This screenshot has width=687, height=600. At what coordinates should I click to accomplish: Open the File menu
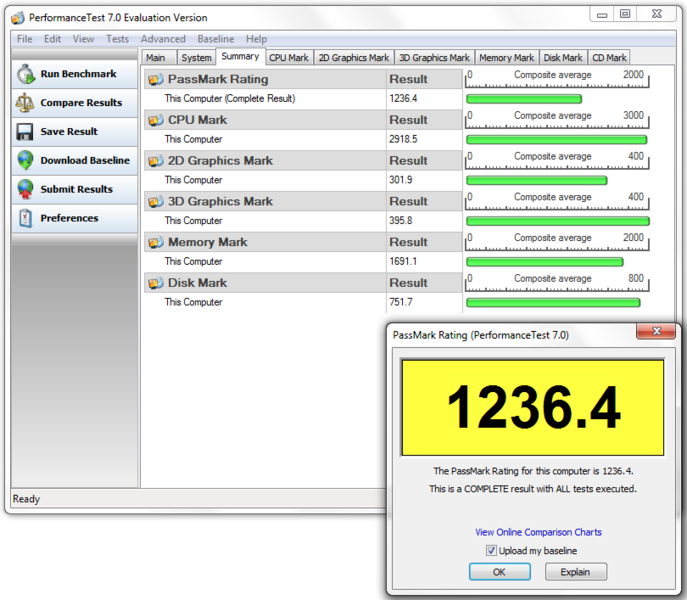tap(25, 39)
